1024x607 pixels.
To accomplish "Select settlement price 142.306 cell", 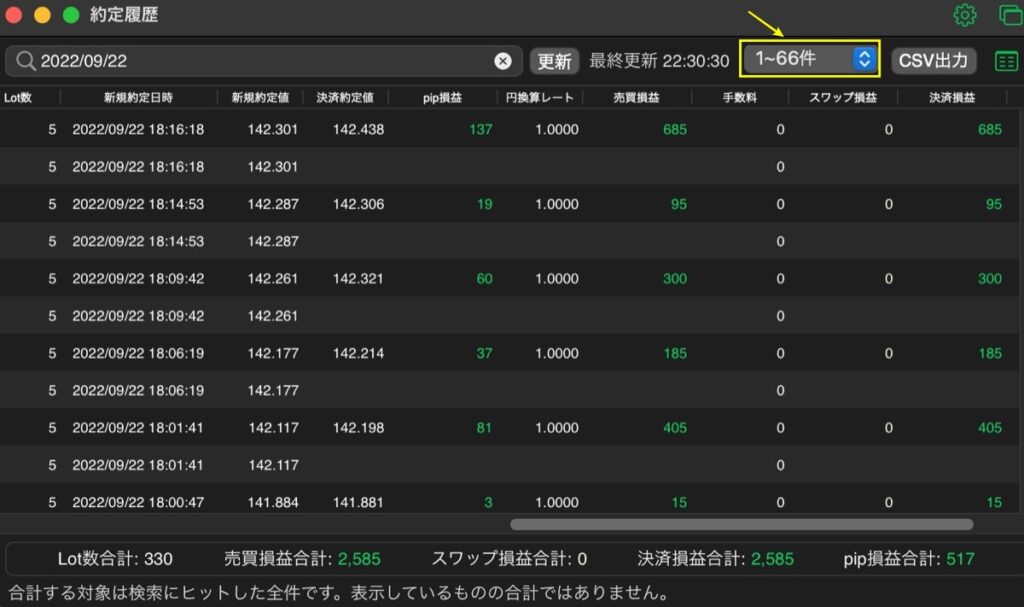I will 358,204.
